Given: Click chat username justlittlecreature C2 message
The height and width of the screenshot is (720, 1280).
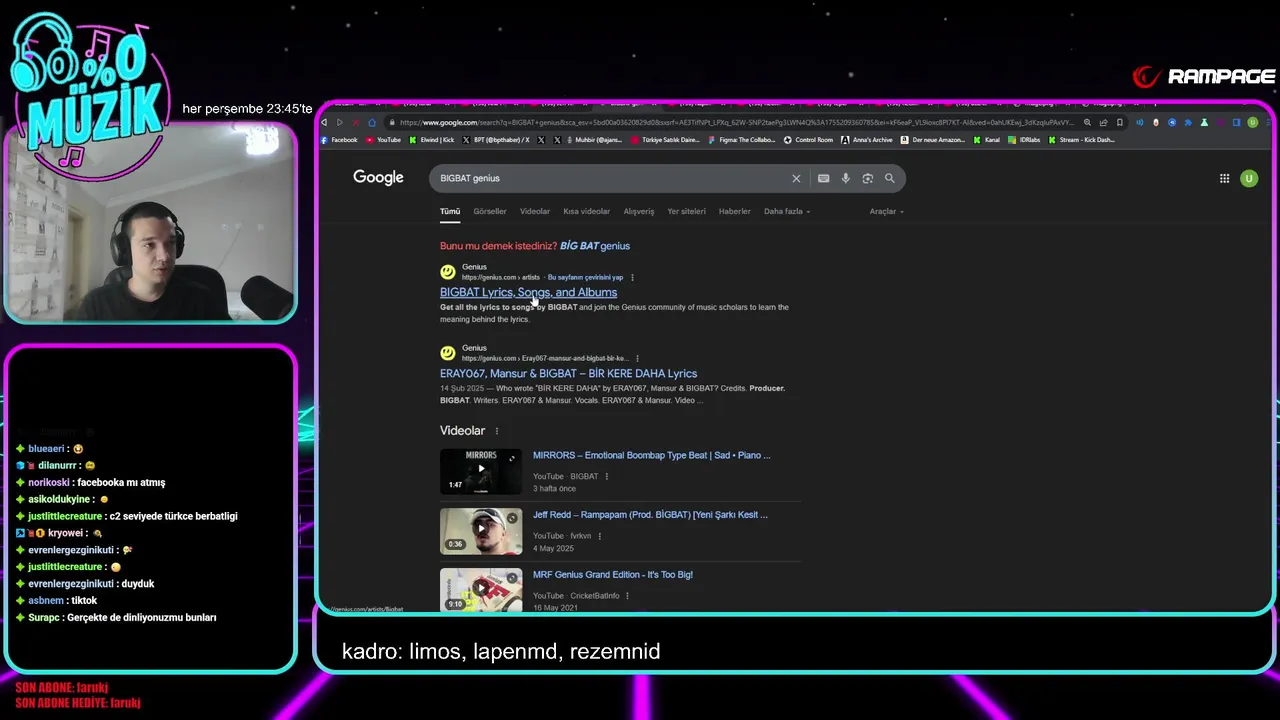Looking at the screenshot, I should pyautogui.click(x=65, y=516).
